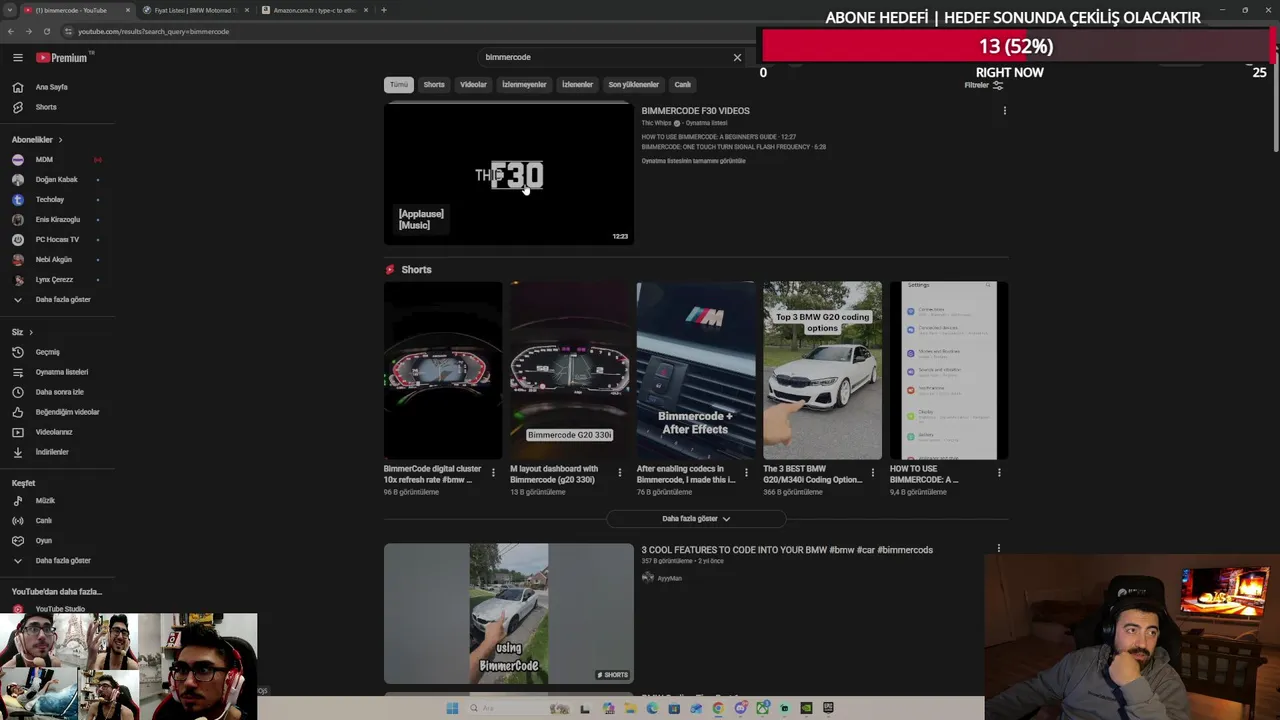Switch to the Fiyat Listesi BMW Motorrad tab
Viewport: 1280px width, 720px height.
coord(196,10)
